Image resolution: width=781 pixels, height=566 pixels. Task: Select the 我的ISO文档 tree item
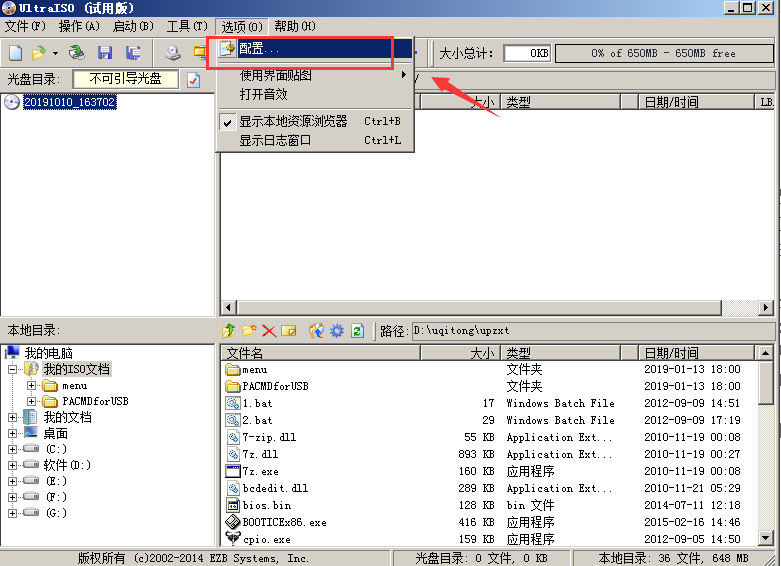[76, 369]
